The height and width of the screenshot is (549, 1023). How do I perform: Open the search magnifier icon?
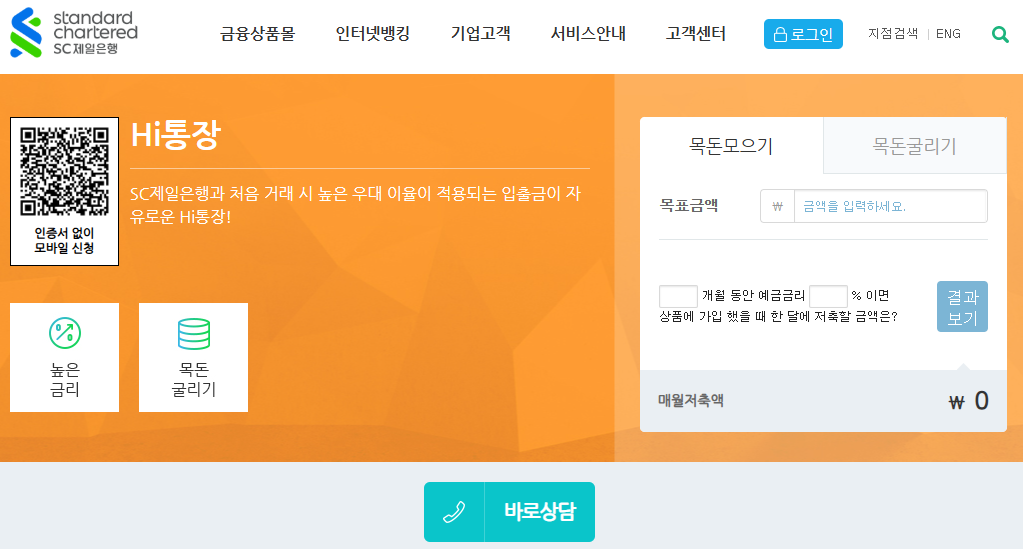[x=1000, y=34]
